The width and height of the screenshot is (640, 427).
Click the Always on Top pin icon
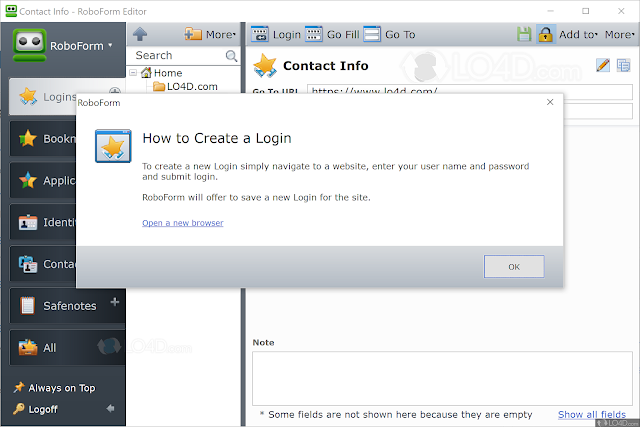tap(18, 387)
